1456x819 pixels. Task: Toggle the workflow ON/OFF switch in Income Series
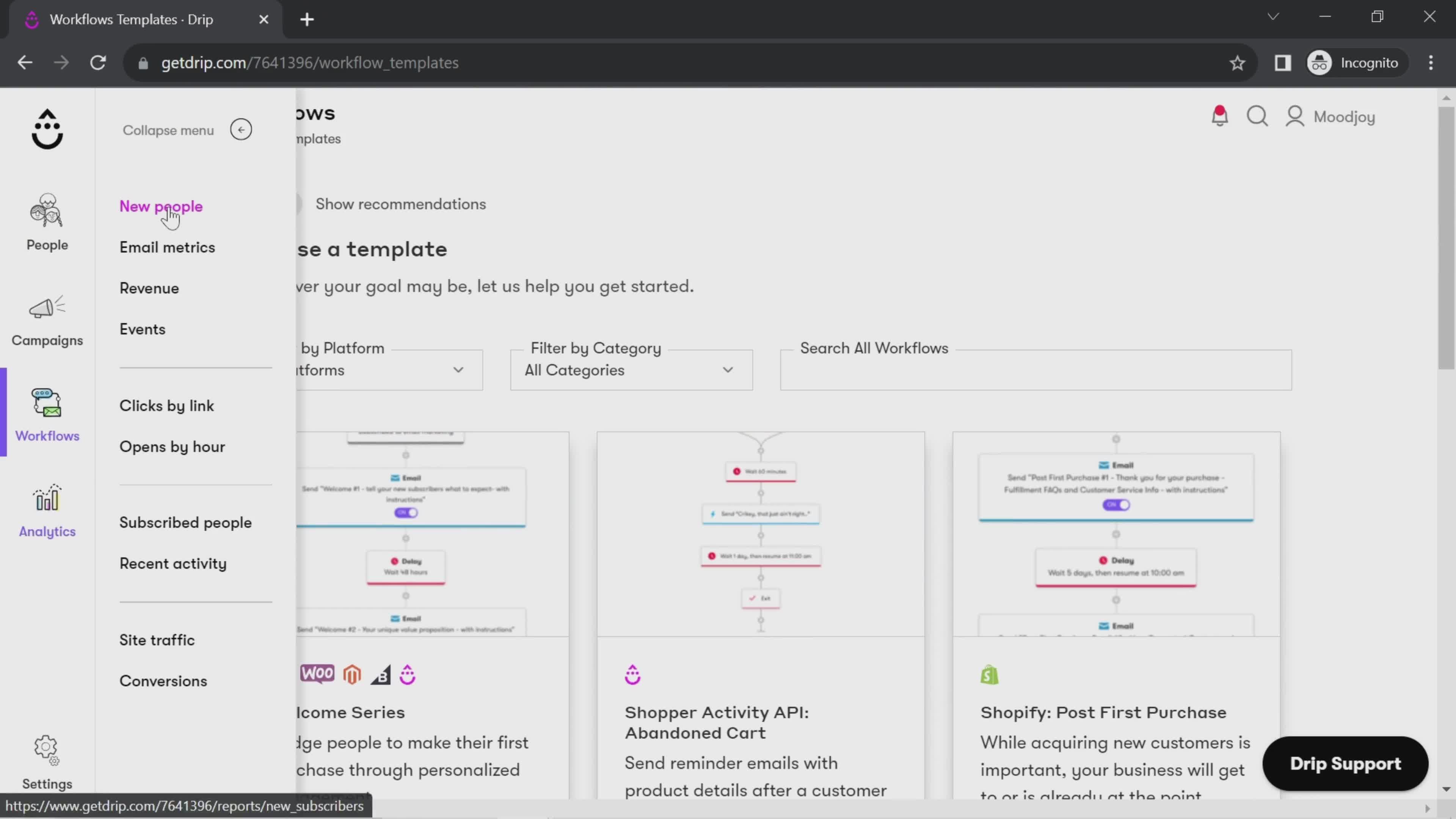coord(406,512)
